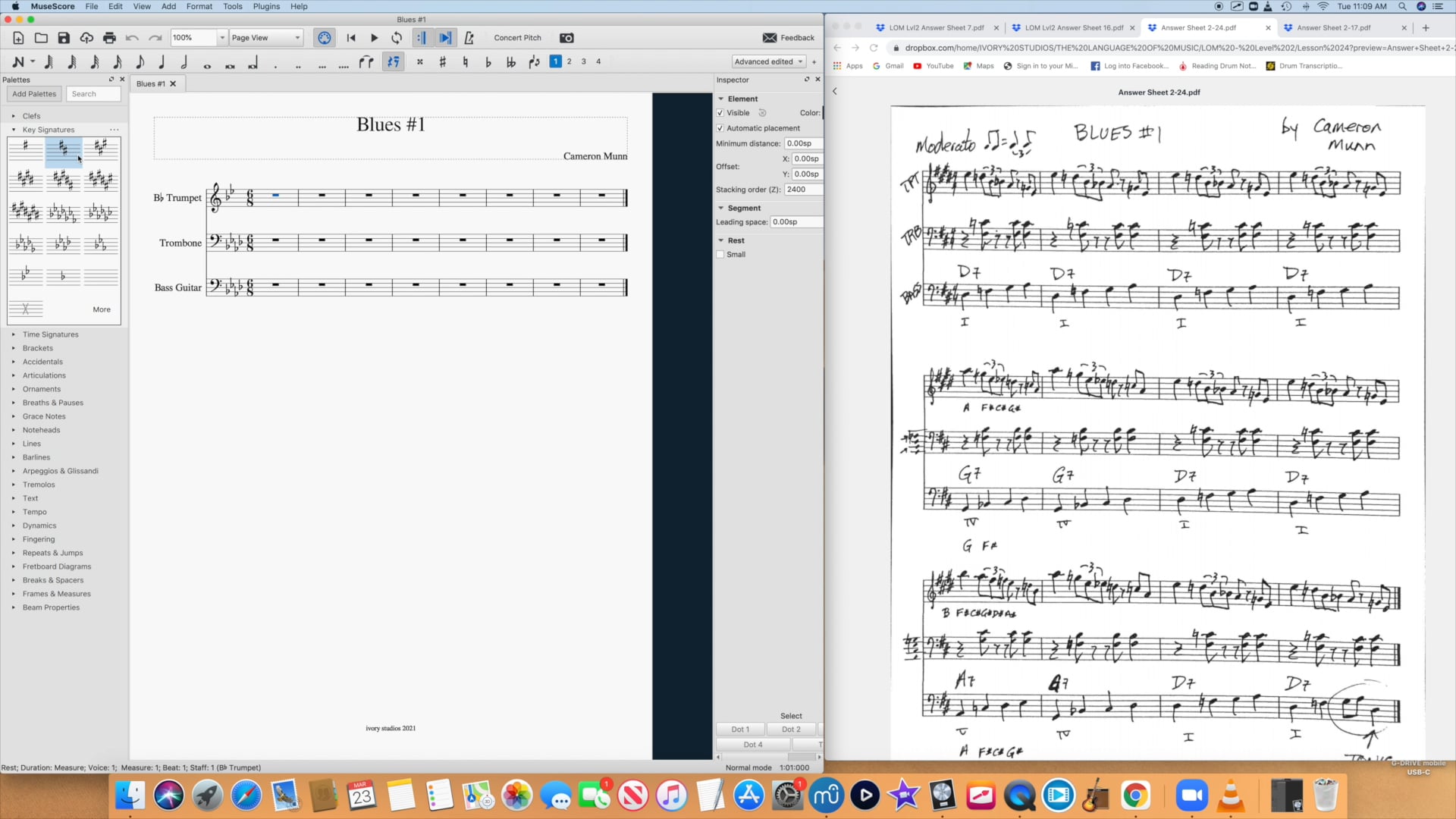The image size is (1456, 819).
Task: Toggle Concert Pitch button
Action: (517, 38)
